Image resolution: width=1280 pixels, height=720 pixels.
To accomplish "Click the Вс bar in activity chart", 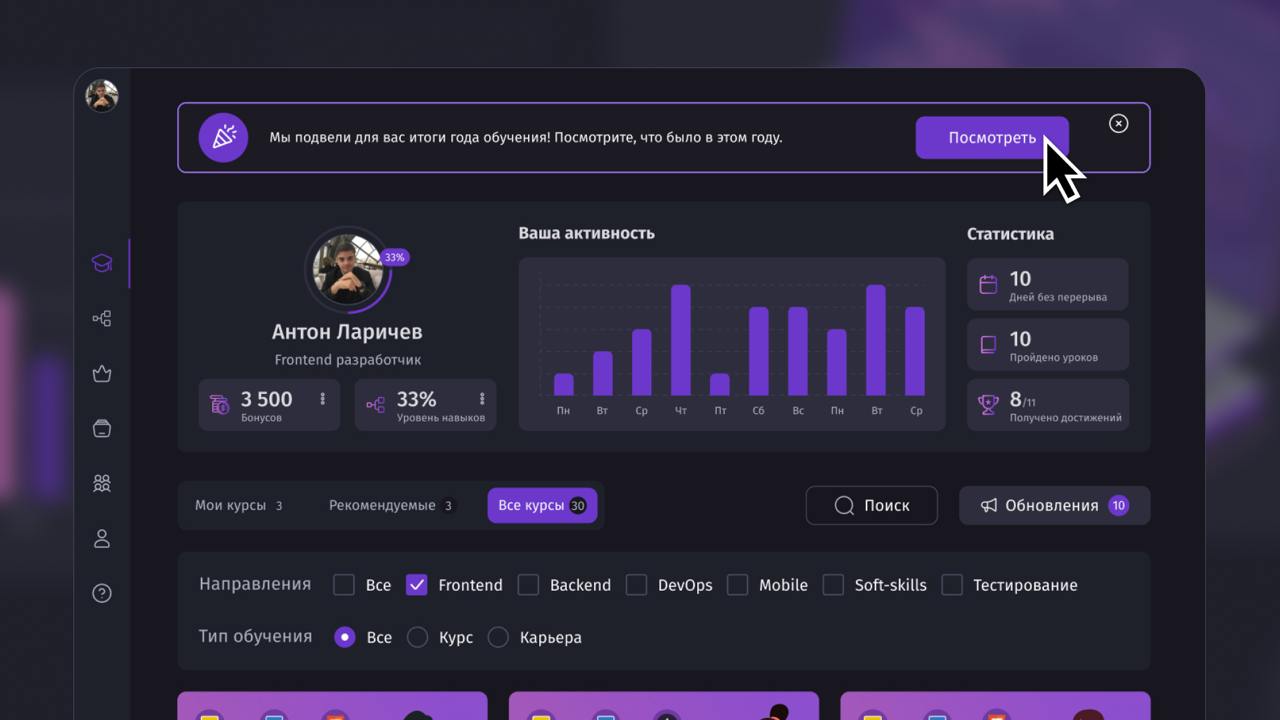I will (798, 352).
